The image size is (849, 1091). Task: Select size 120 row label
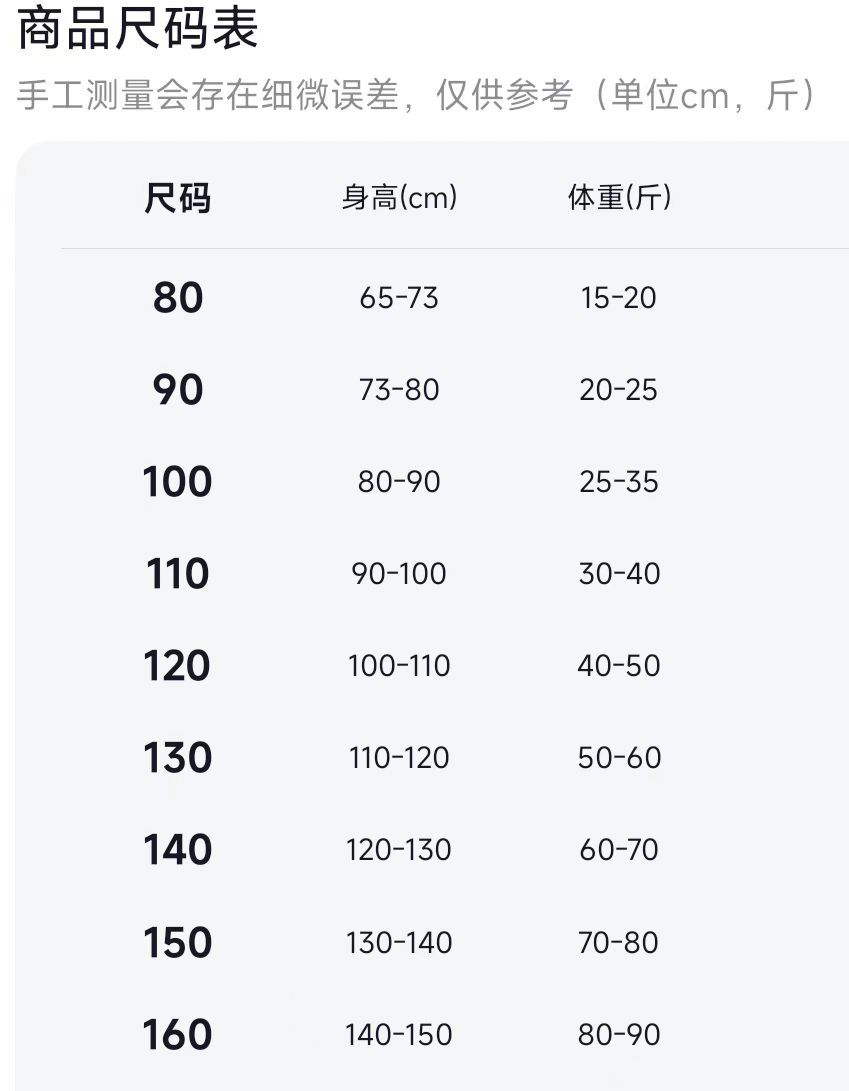click(178, 666)
